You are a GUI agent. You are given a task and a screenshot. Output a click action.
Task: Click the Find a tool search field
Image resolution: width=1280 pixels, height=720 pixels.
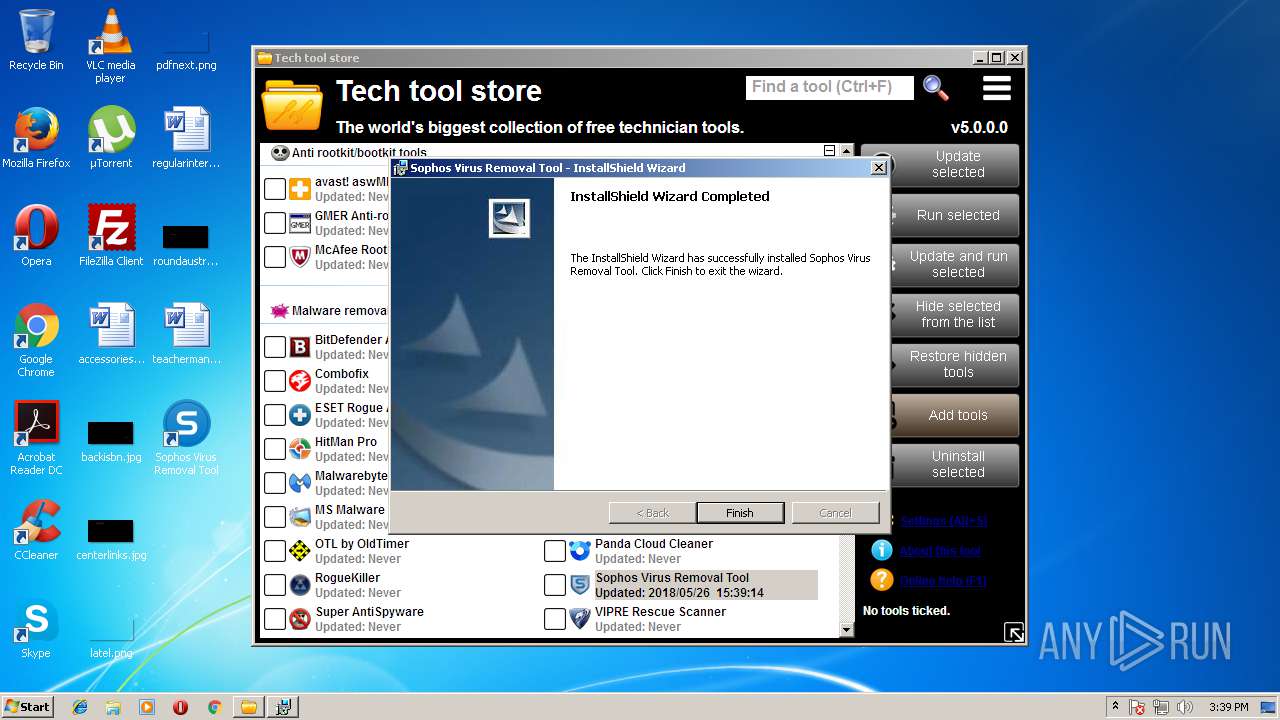[830, 87]
